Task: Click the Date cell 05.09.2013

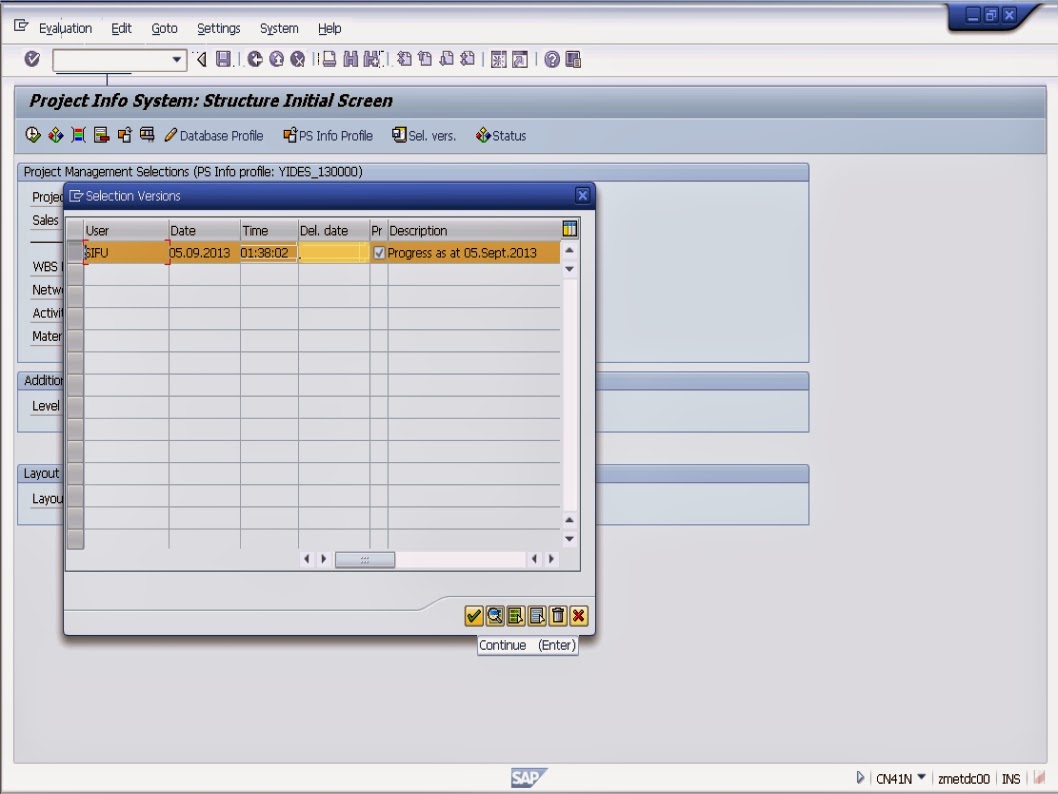Action: coord(204,253)
